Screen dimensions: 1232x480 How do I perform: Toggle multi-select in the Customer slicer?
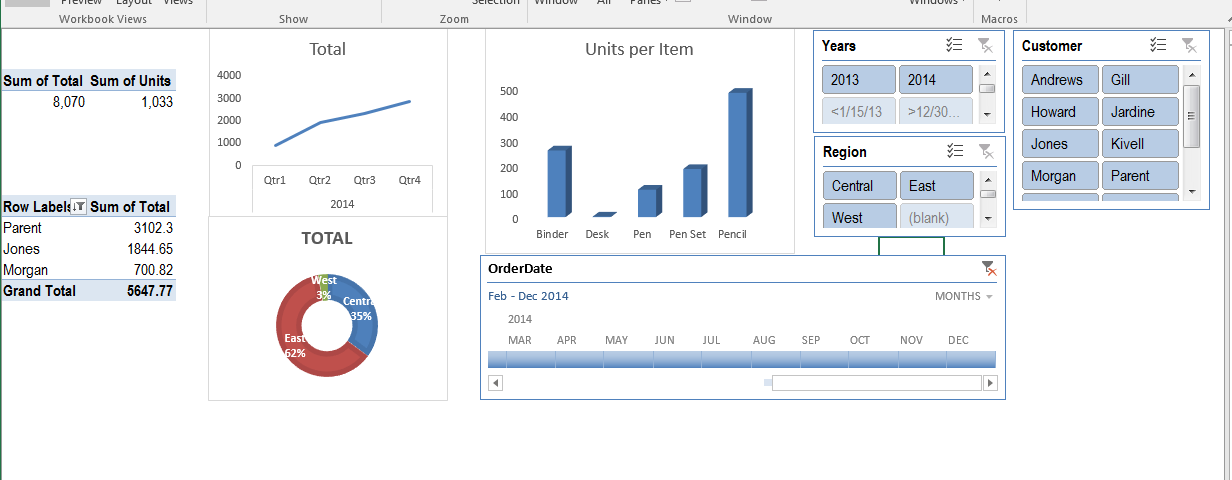[x=1159, y=45]
